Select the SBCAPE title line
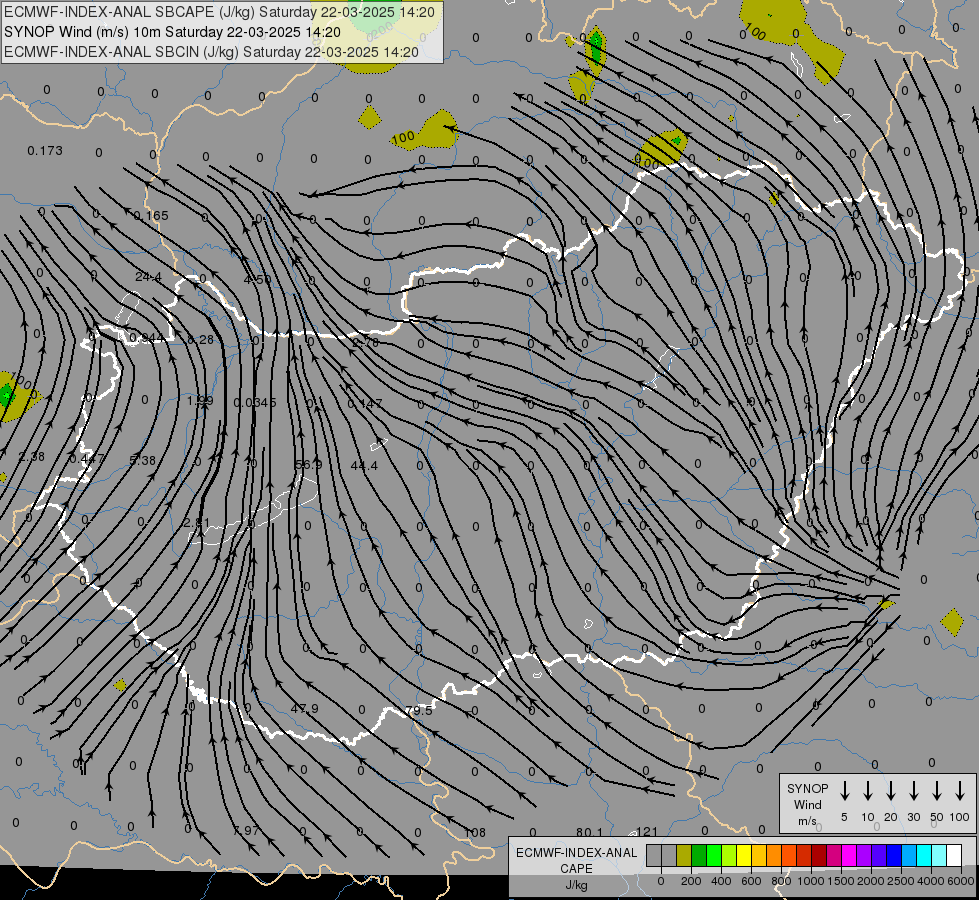 (219, 12)
